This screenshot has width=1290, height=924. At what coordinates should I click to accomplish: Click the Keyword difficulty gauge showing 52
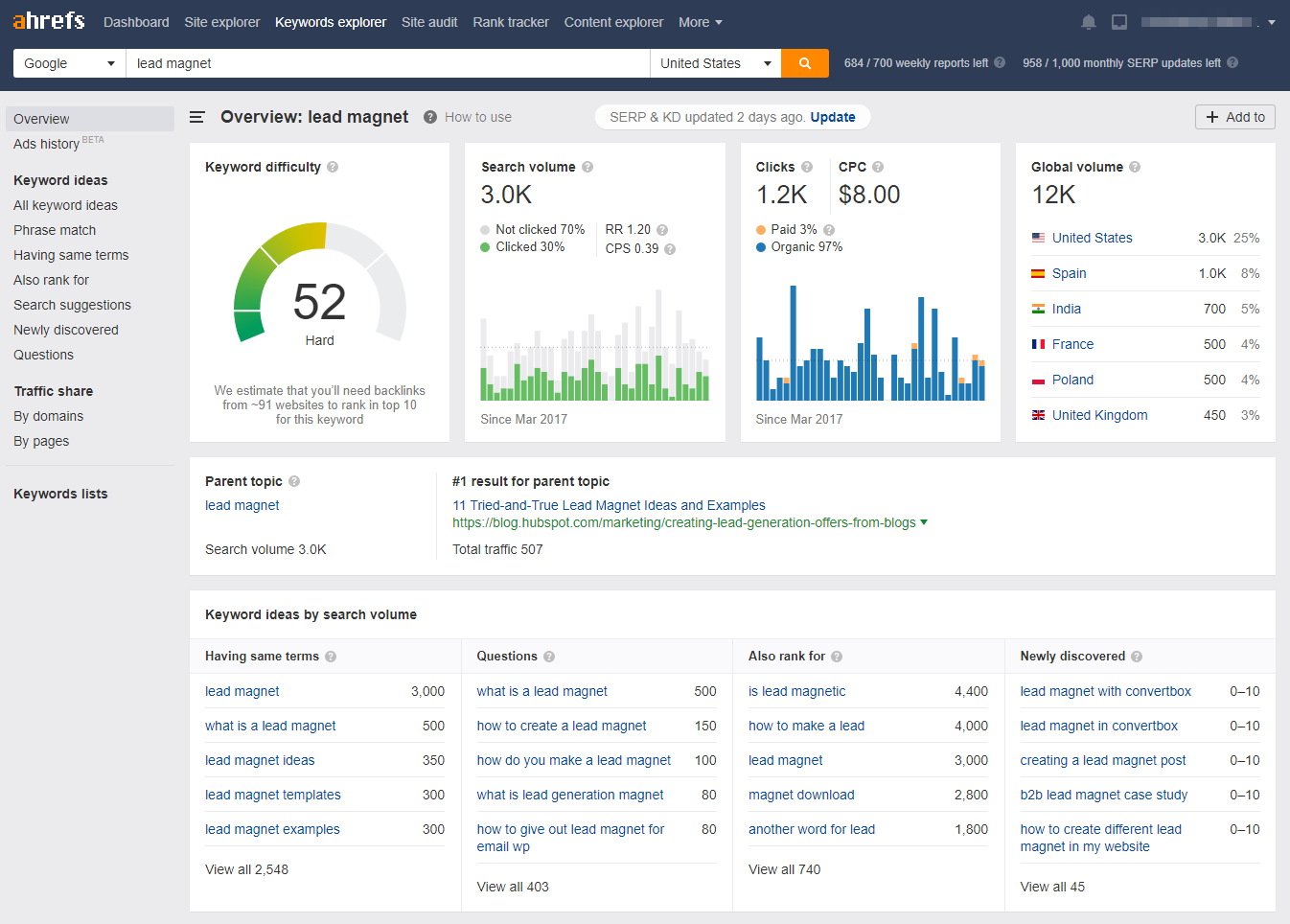320,284
